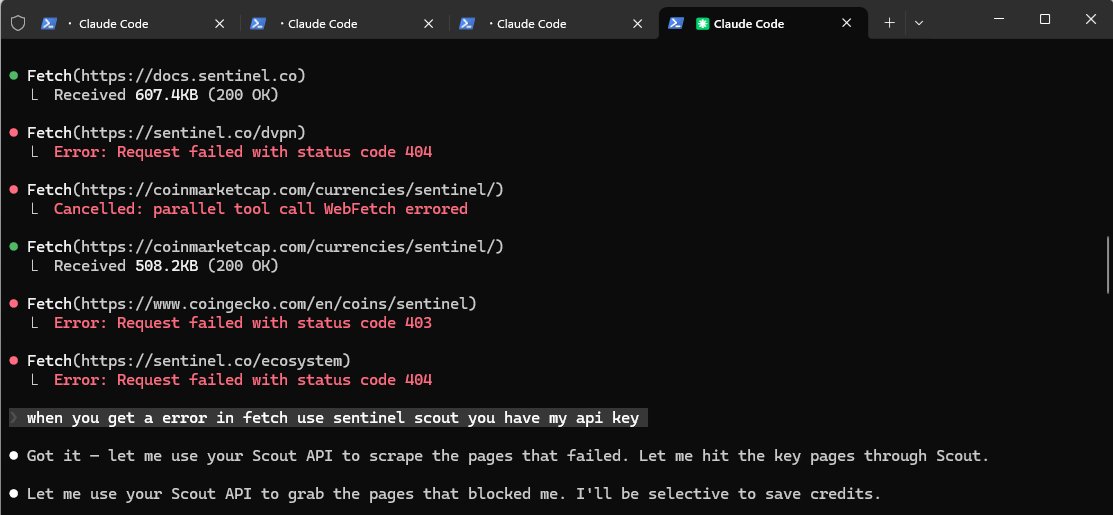This screenshot has height=515, width=1113.
Task: Maximize the terminal window
Action: (x=1045, y=19)
